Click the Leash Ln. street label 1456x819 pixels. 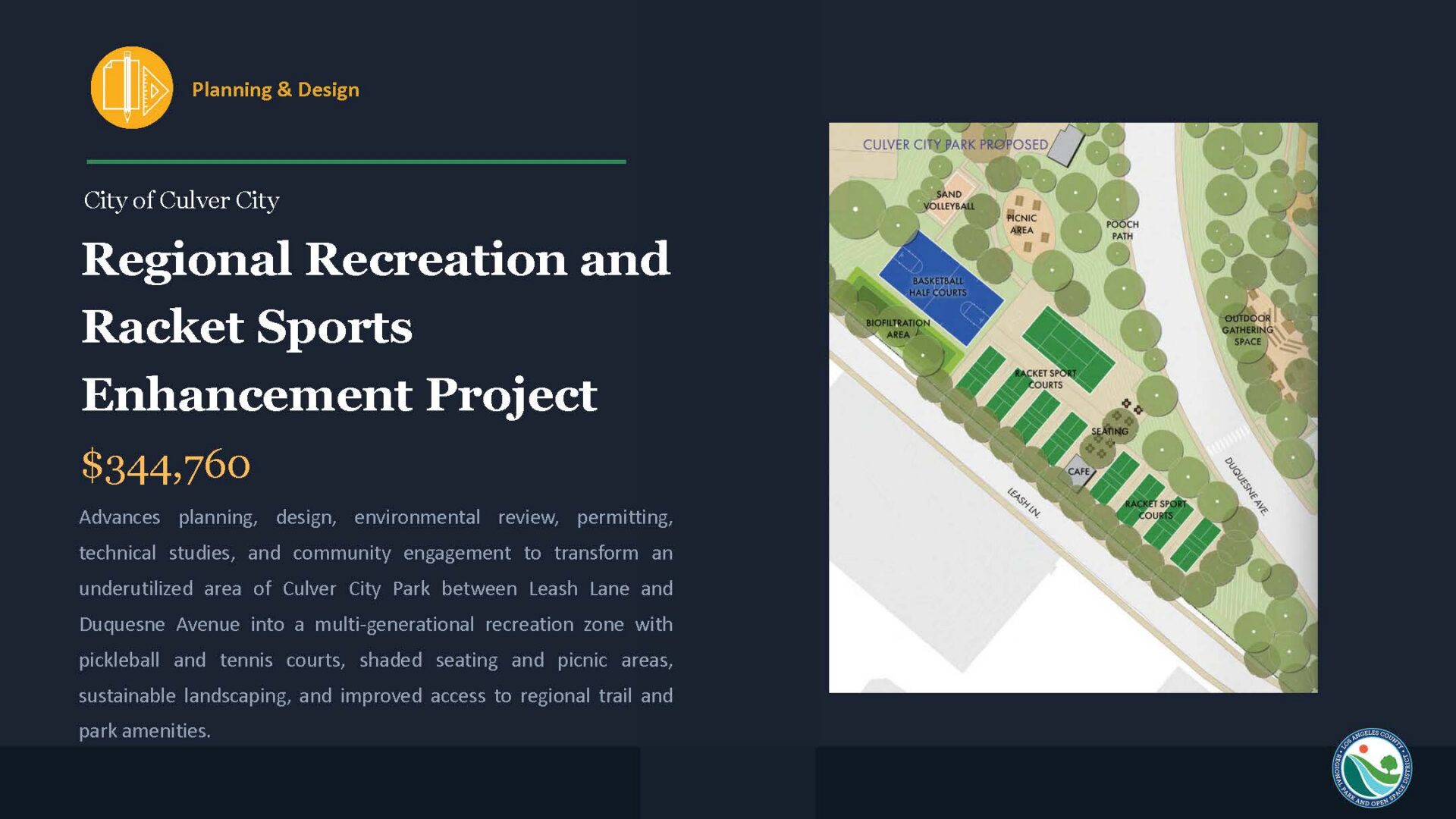click(x=1024, y=502)
